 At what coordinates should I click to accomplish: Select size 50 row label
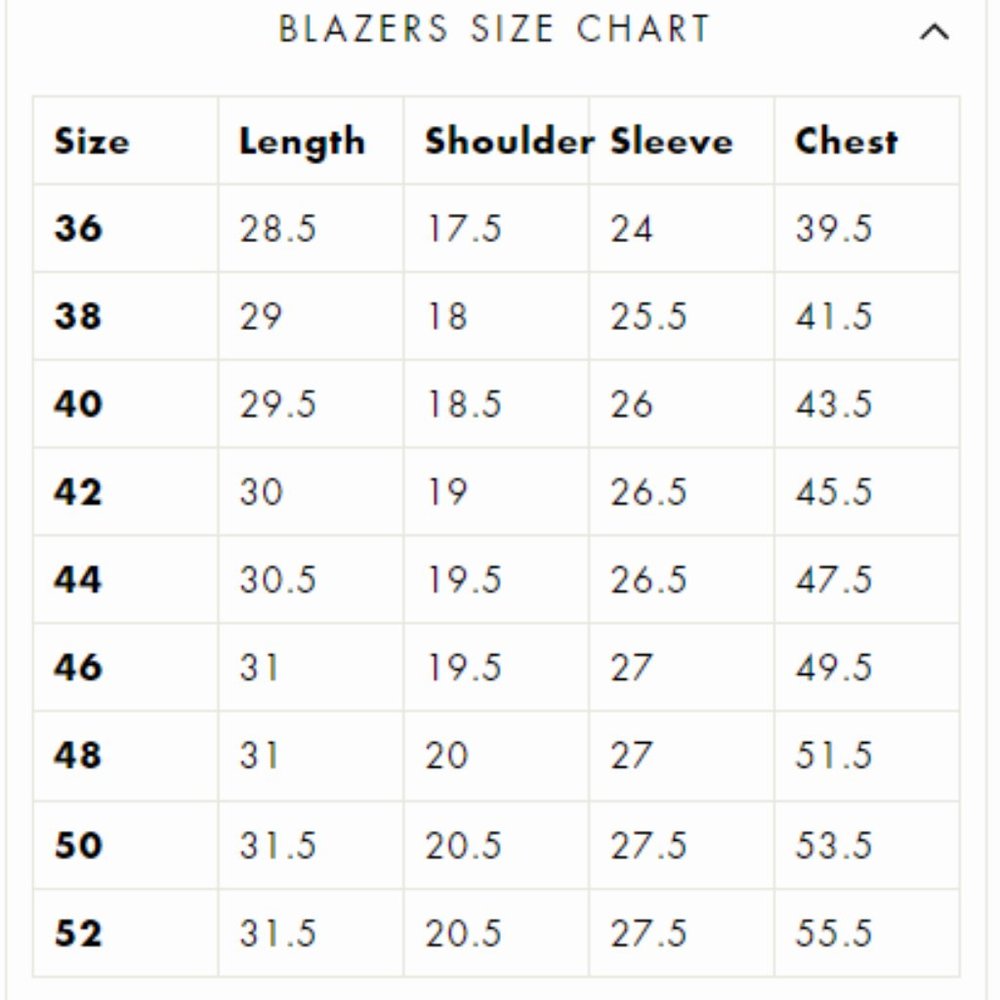(78, 846)
